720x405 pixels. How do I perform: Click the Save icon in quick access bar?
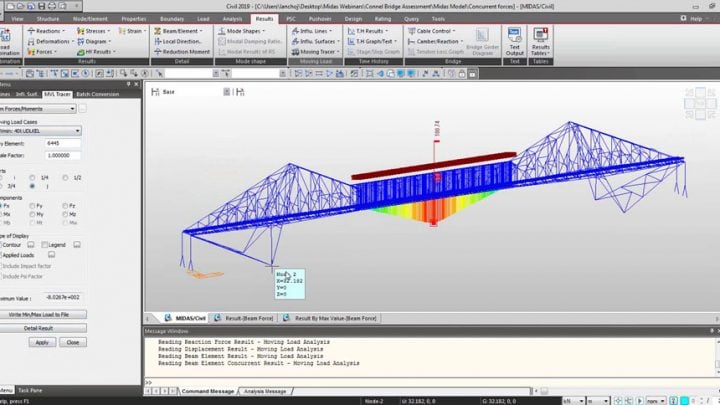click(x=41, y=6)
